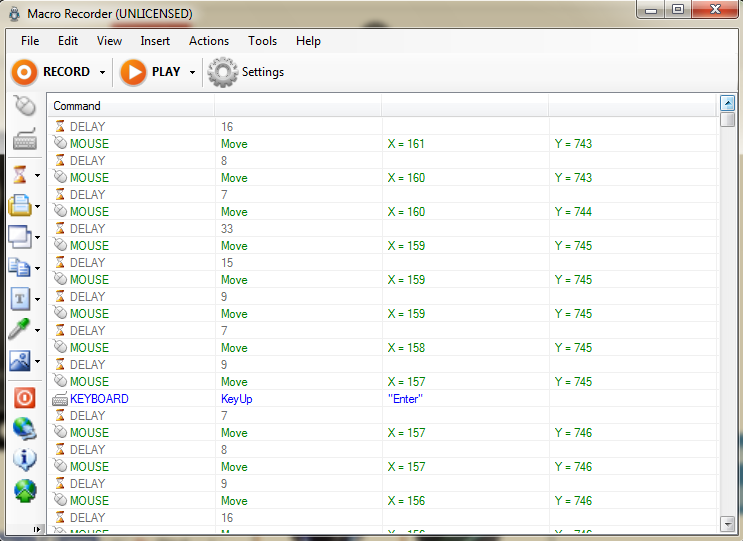Expand the documents icon dropdown arrow

(x=37, y=268)
